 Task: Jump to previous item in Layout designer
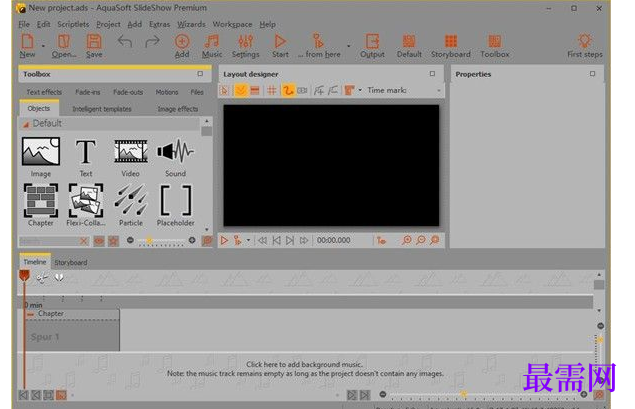[277, 241]
